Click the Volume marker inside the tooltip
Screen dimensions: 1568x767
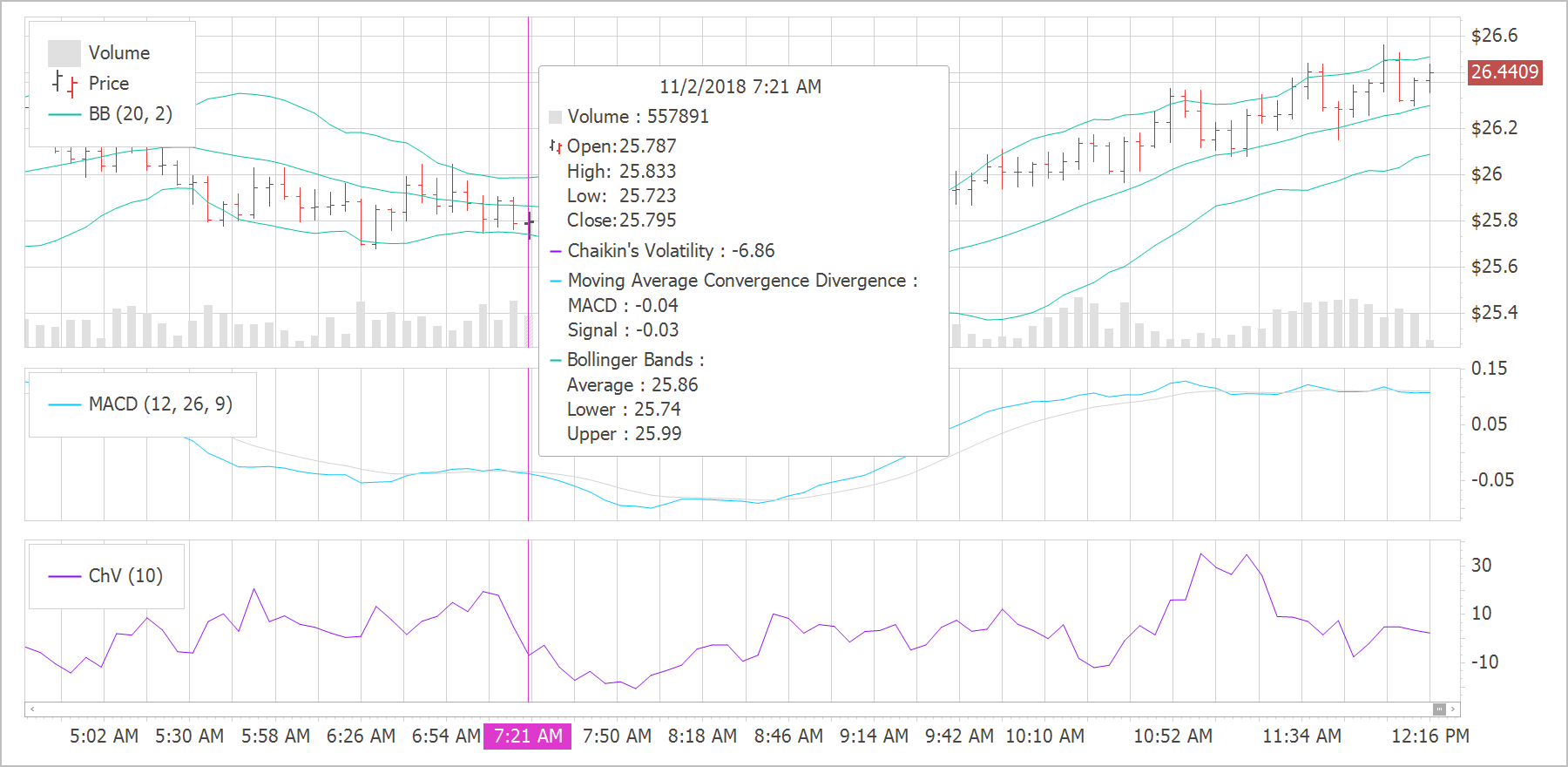tap(555, 117)
